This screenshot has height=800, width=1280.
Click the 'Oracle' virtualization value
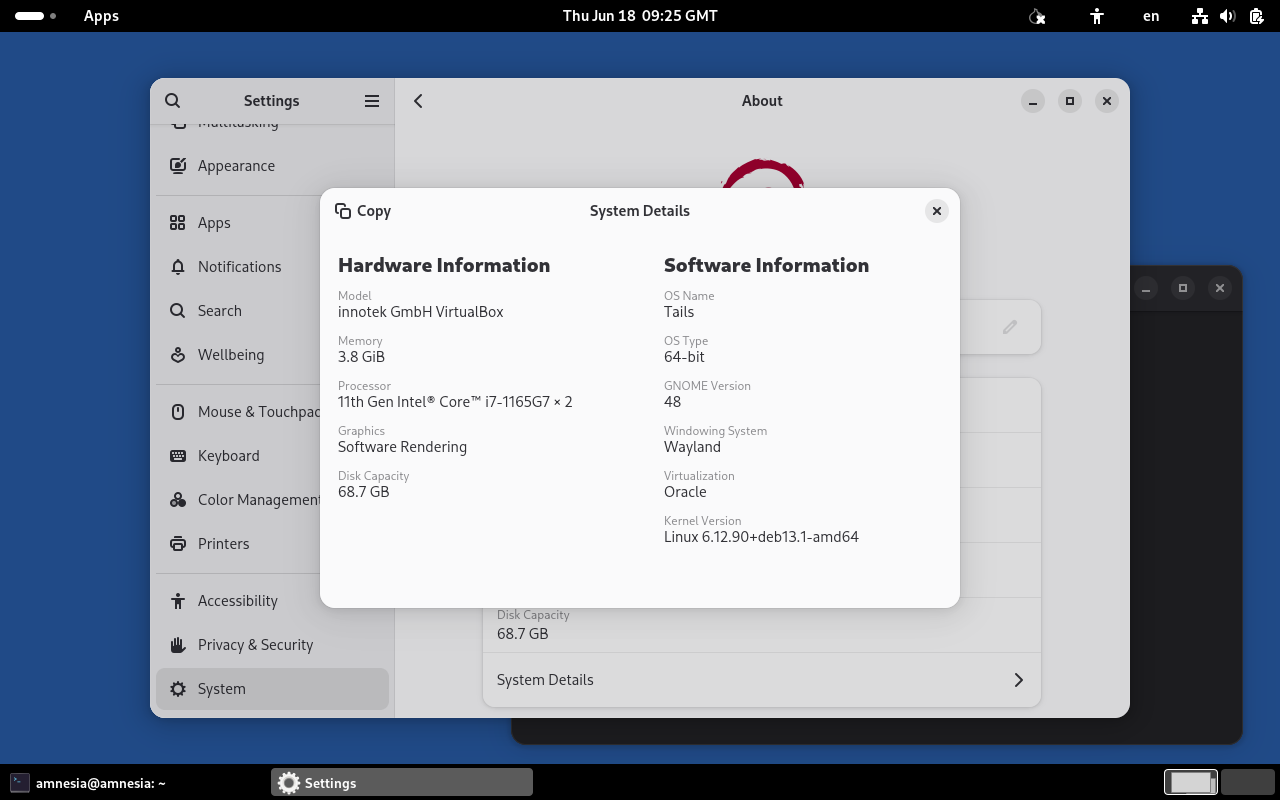685,492
